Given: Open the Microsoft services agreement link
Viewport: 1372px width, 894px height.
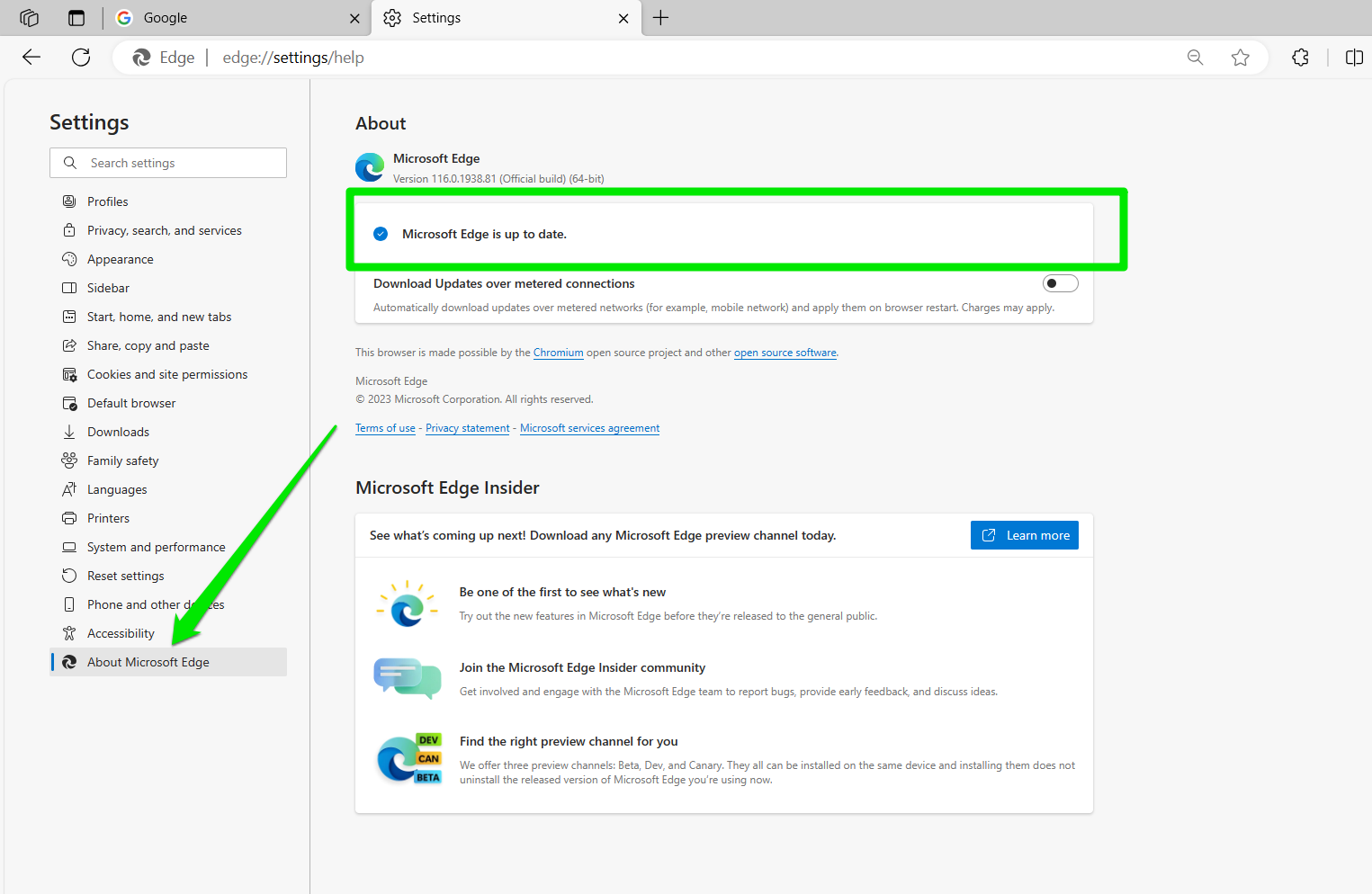Looking at the screenshot, I should pyautogui.click(x=589, y=428).
